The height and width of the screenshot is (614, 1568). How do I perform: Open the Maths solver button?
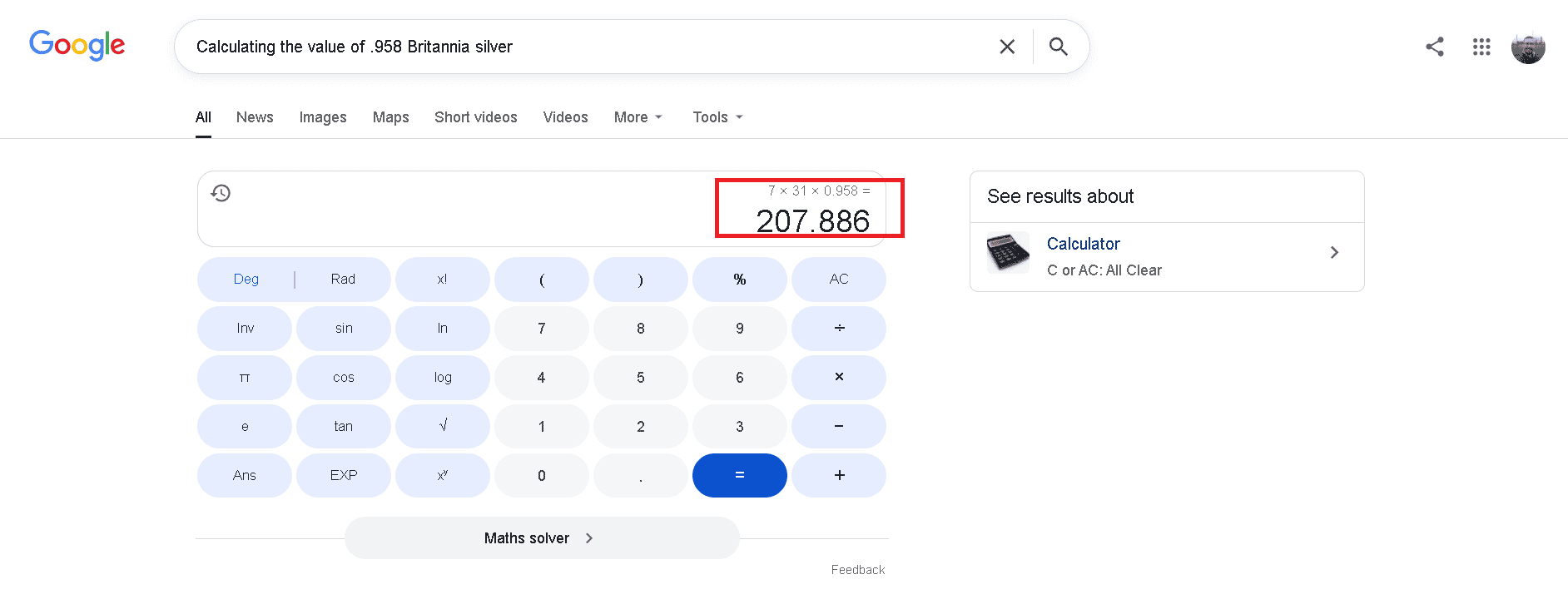pos(542,538)
